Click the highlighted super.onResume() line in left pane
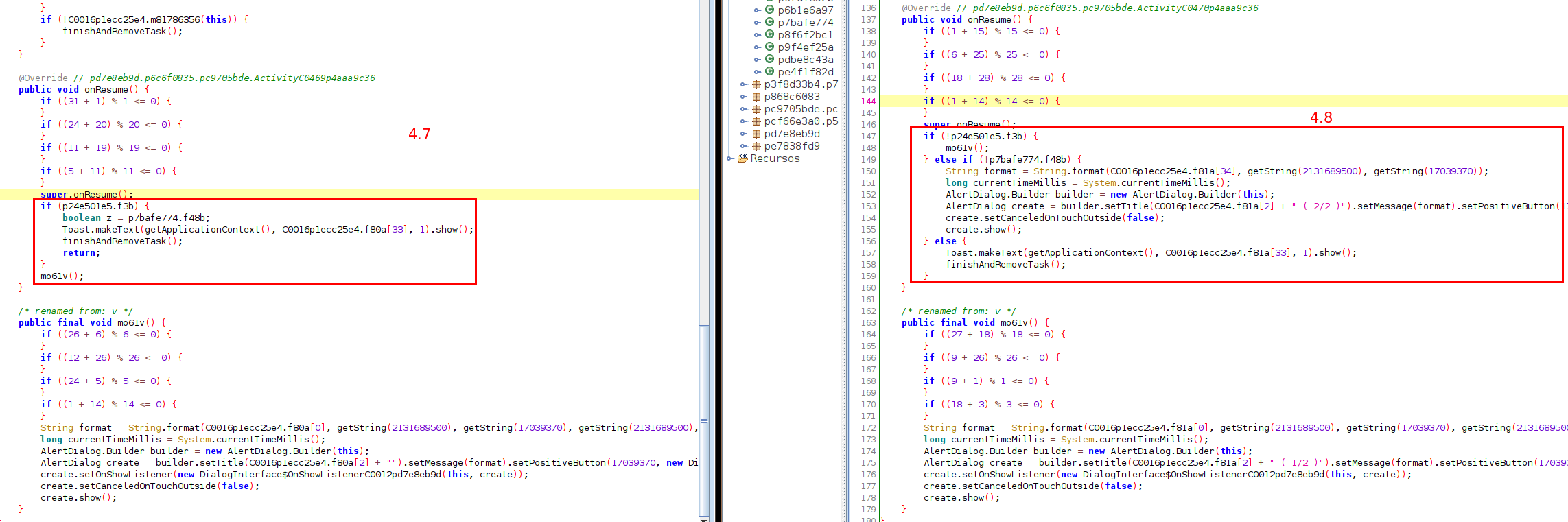The height and width of the screenshot is (522, 1568). 86,194
